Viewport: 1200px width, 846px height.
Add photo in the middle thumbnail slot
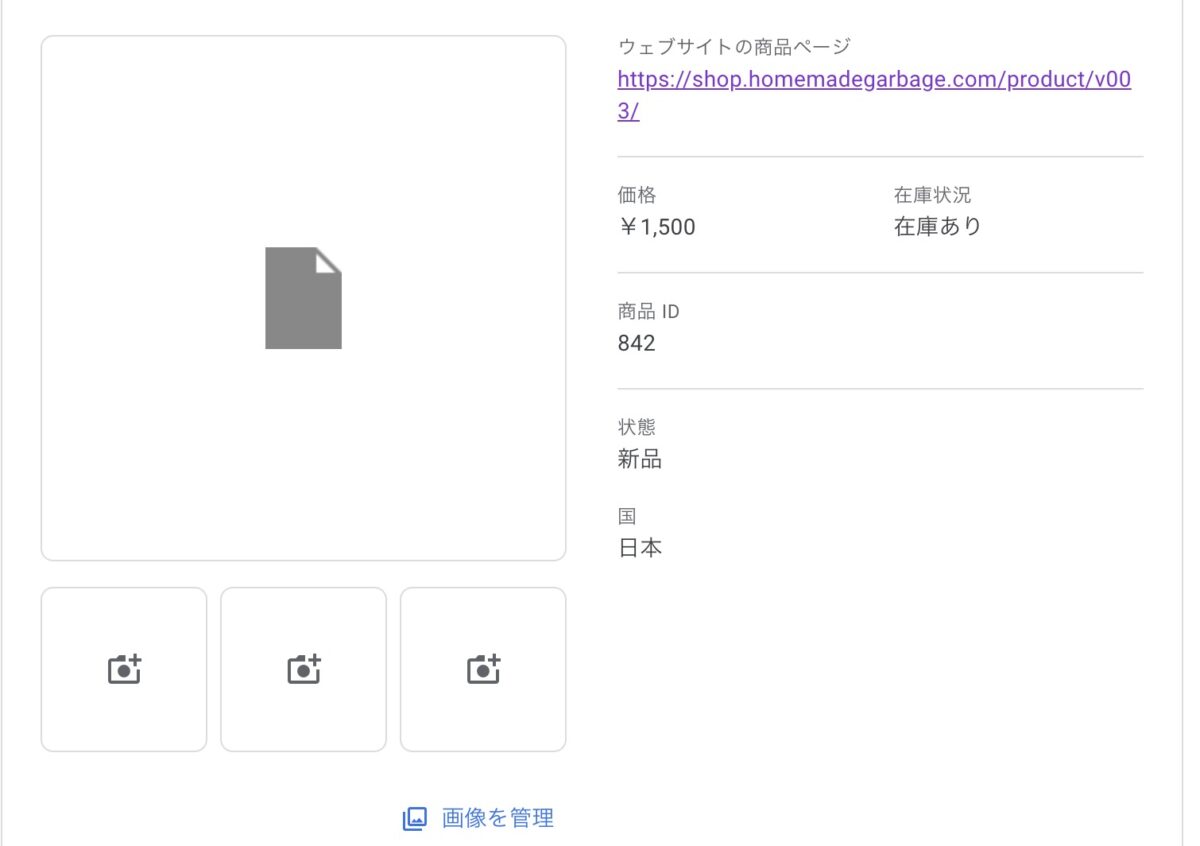point(303,669)
